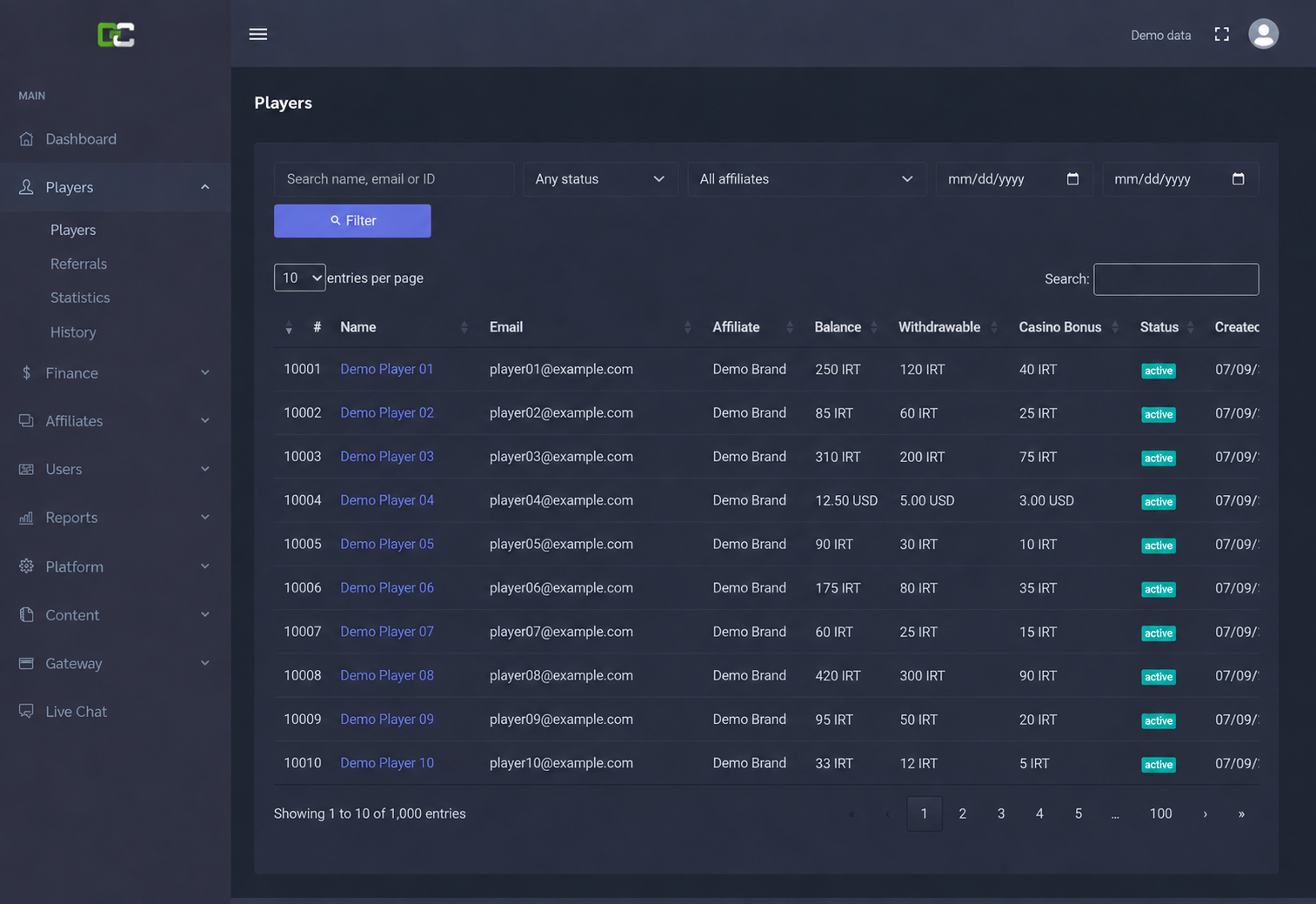Focus the Search name, email or ID field

pos(394,179)
